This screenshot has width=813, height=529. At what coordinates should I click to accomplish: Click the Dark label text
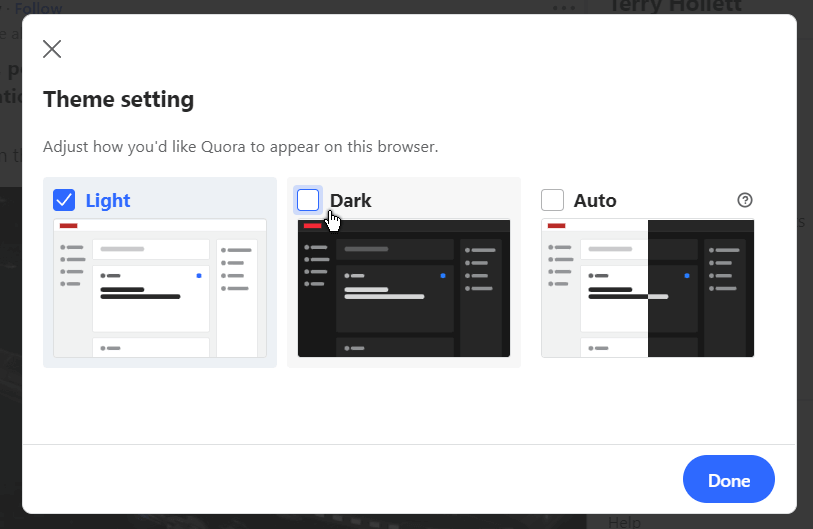pyautogui.click(x=351, y=201)
